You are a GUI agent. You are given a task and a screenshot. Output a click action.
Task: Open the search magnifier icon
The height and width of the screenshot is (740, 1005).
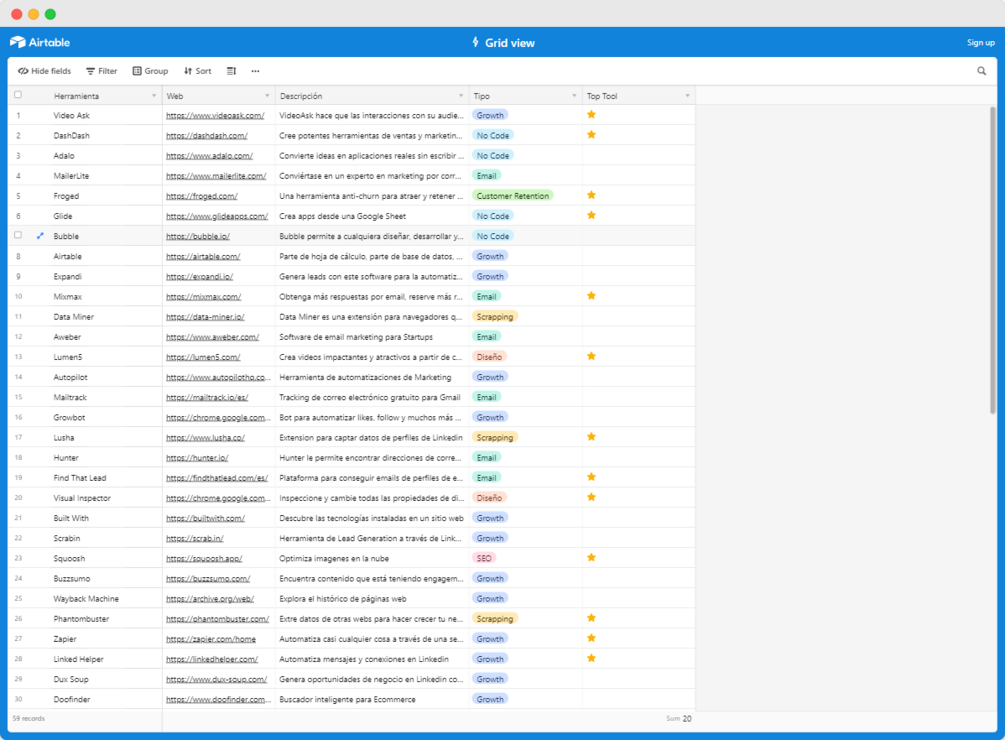click(981, 71)
